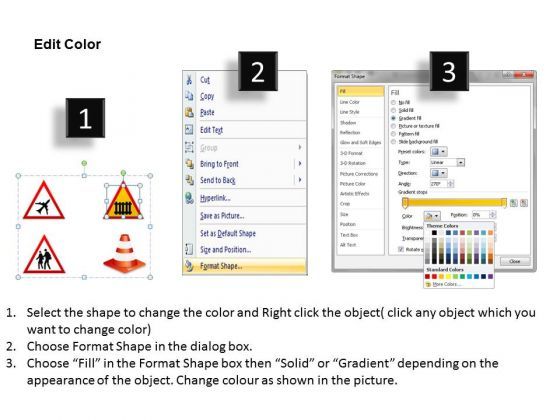Click the yellow gradient stops bar
560x420 pixels.
454,203
